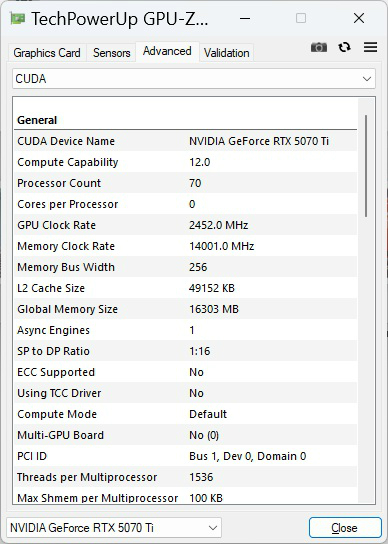Select the CUDA Device Name row label

click(66, 141)
